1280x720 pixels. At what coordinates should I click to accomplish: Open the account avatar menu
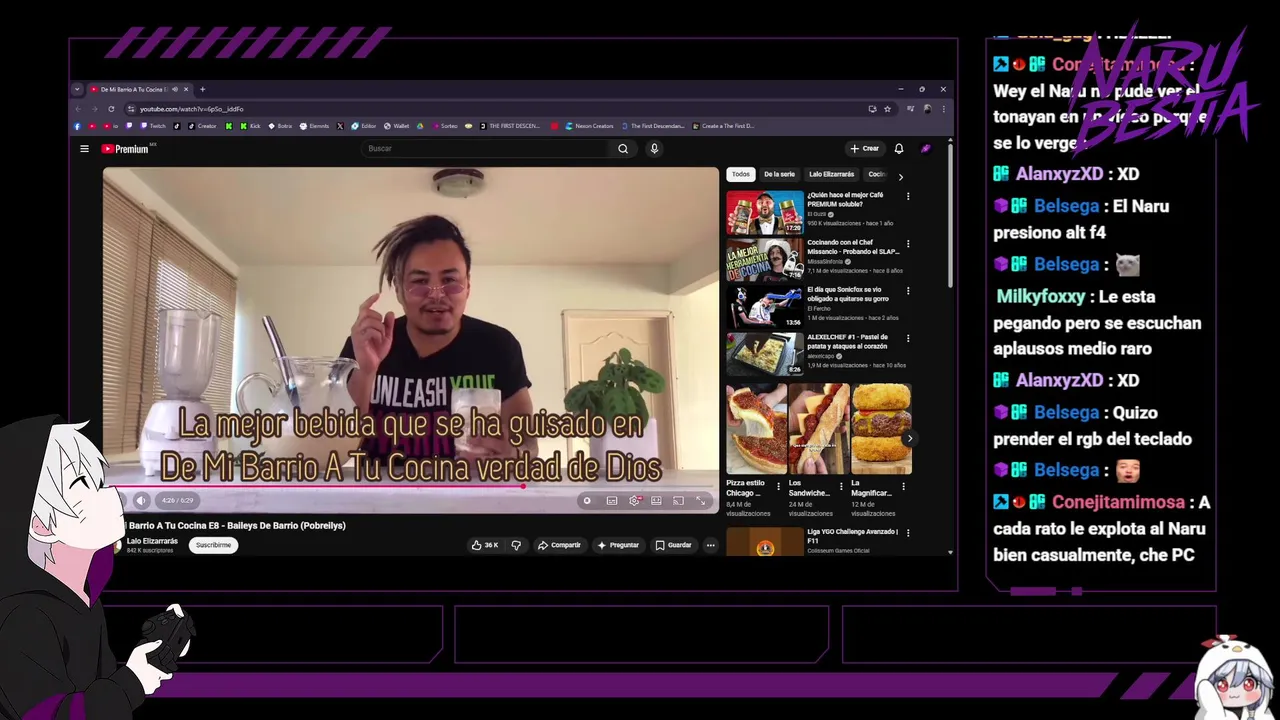(925, 149)
